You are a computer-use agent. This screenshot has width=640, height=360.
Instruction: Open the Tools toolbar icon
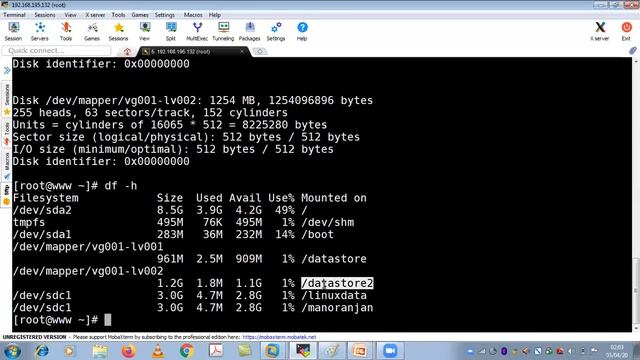tap(66, 31)
